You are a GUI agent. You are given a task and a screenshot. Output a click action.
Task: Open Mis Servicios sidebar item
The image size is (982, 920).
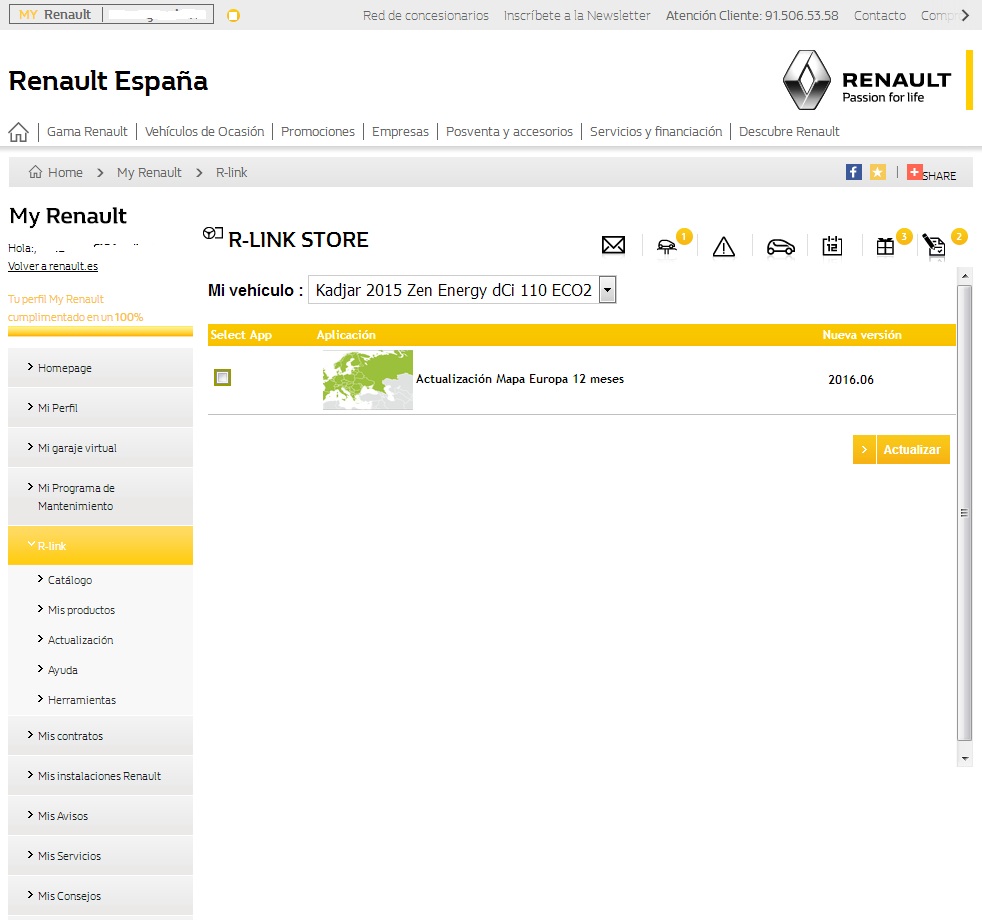click(x=100, y=856)
